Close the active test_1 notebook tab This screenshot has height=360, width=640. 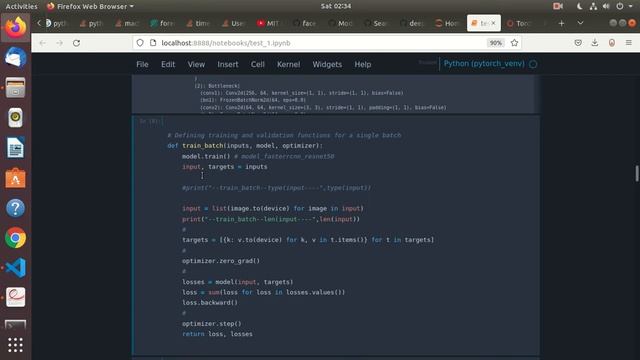[493, 23]
